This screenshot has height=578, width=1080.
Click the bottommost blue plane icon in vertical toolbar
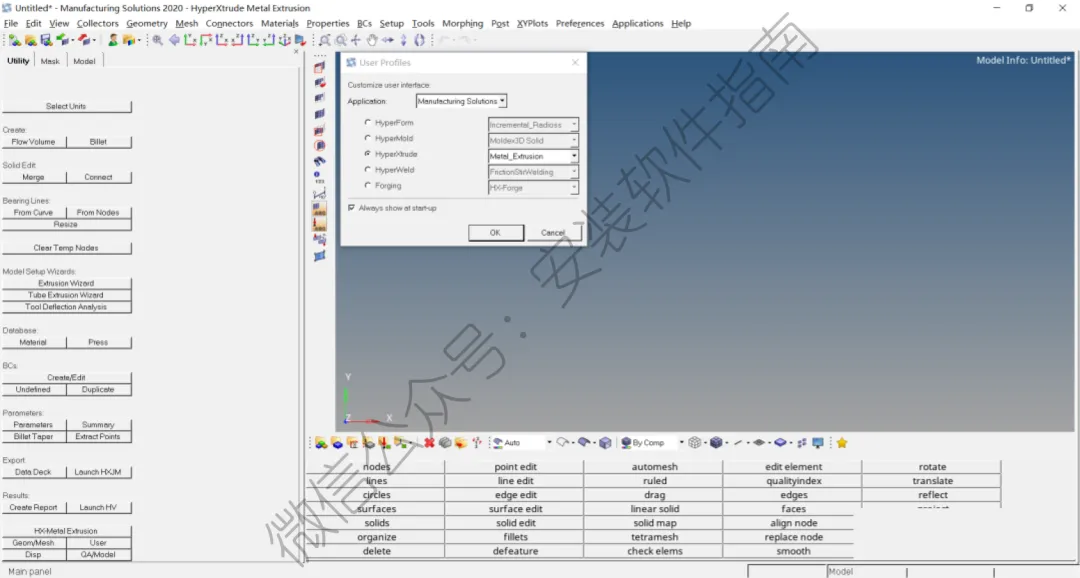click(x=319, y=256)
